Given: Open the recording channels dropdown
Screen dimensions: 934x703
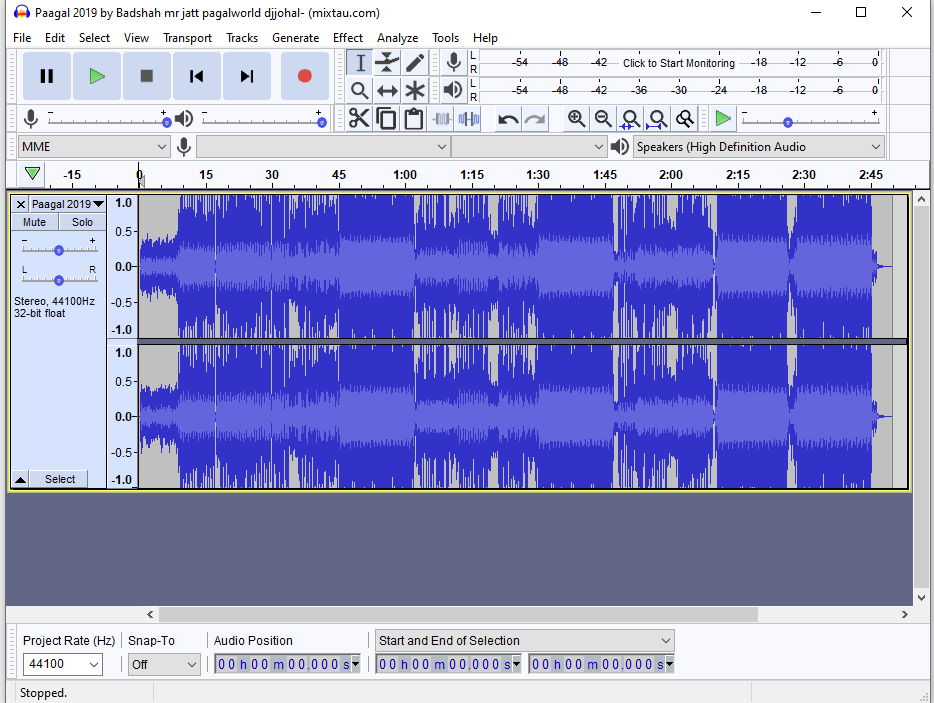Looking at the screenshot, I should coord(529,147).
